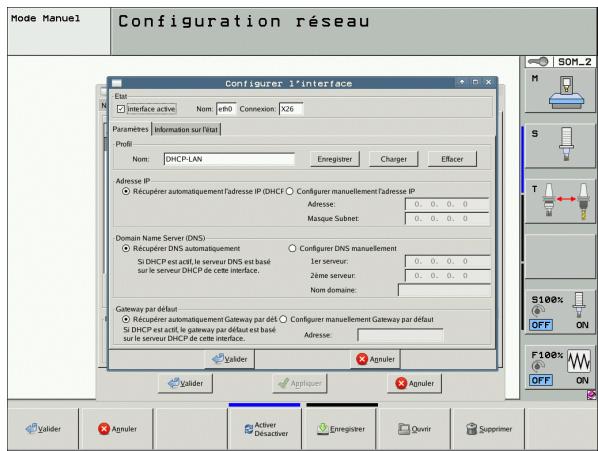Click Annuler in the background network window
The height and width of the screenshot is (451, 598).
[x=415, y=383]
